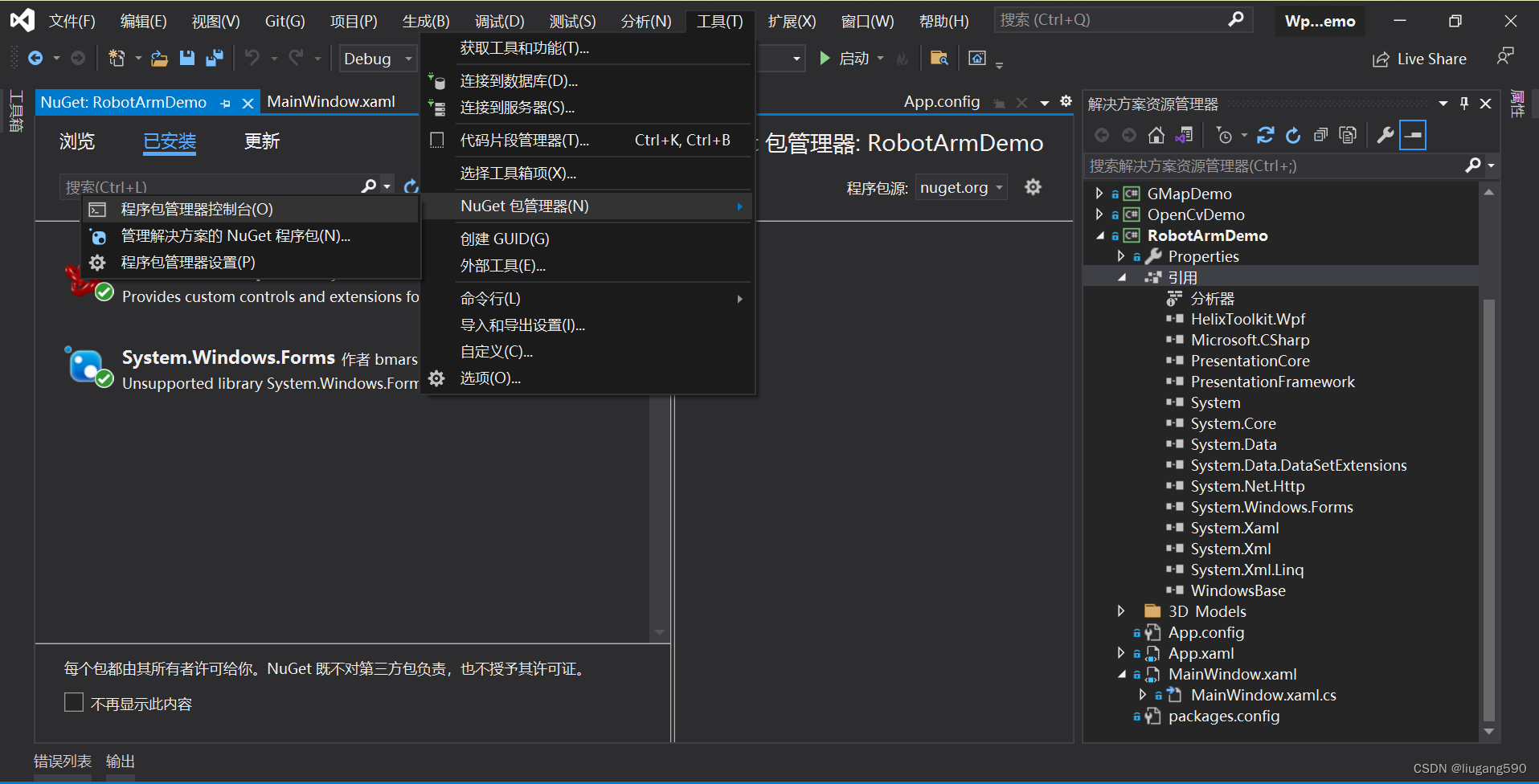Switch to the 更新 tab in NuGet
The width and height of the screenshot is (1539, 784).
[262, 141]
